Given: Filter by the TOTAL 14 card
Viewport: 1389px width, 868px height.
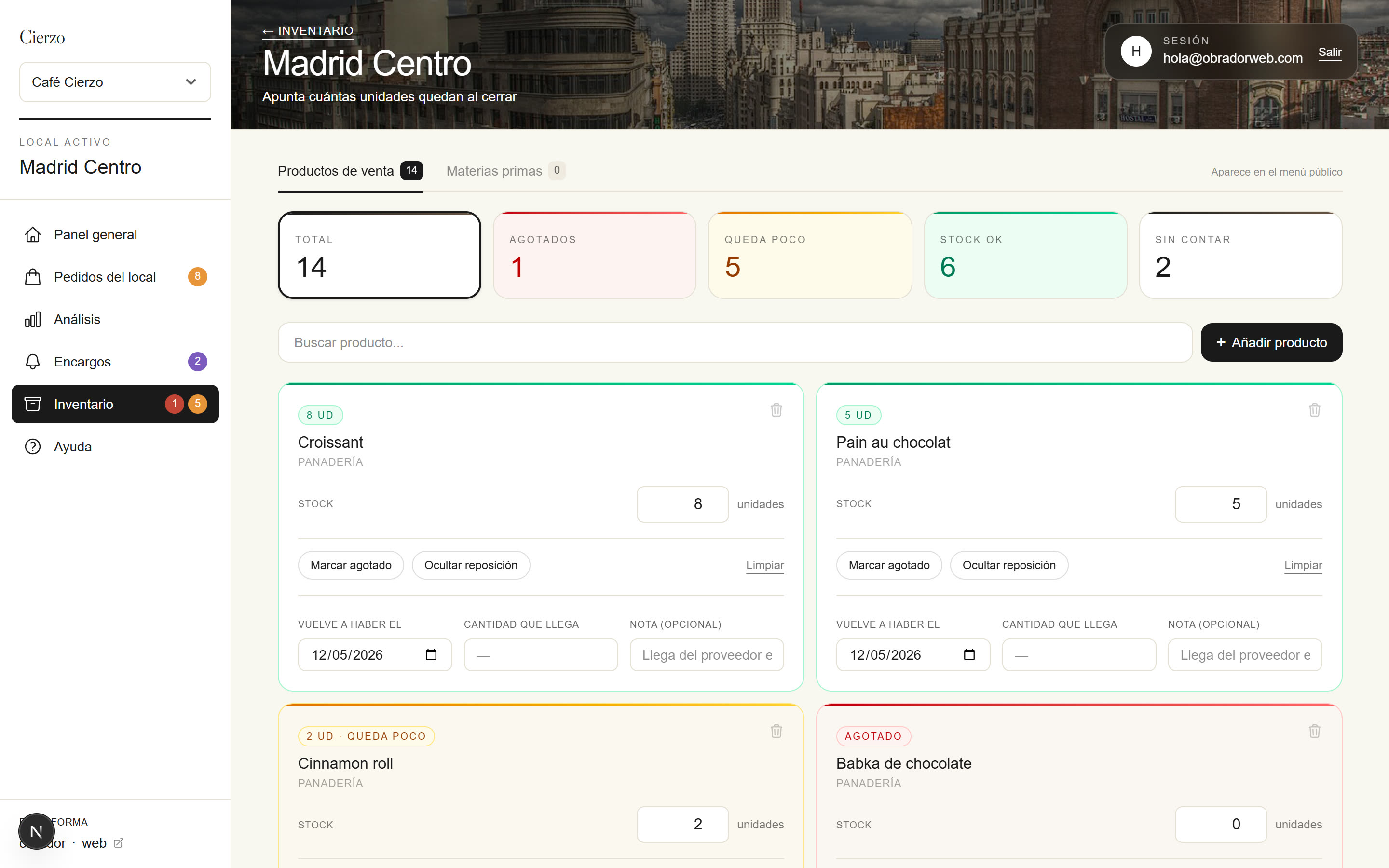Looking at the screenshot, I should 380,256.
